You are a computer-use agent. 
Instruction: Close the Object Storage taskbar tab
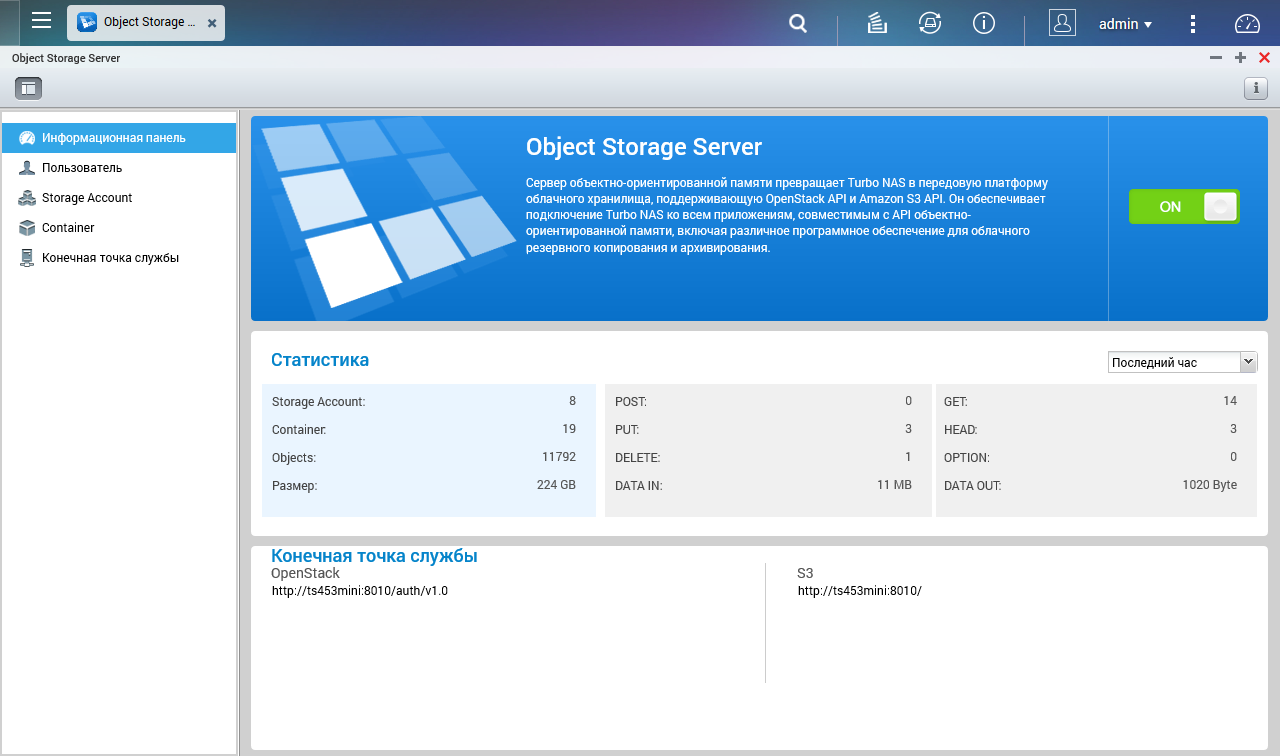click(212, 23)
